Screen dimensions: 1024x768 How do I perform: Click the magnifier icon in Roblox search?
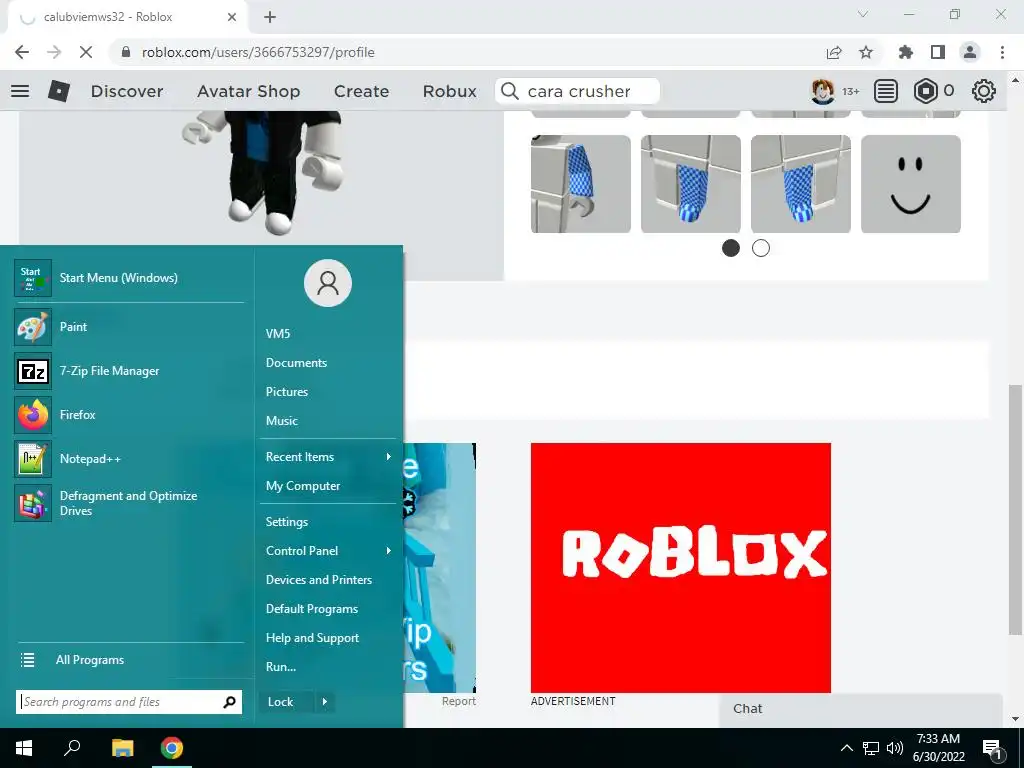[x=509, y=91]
